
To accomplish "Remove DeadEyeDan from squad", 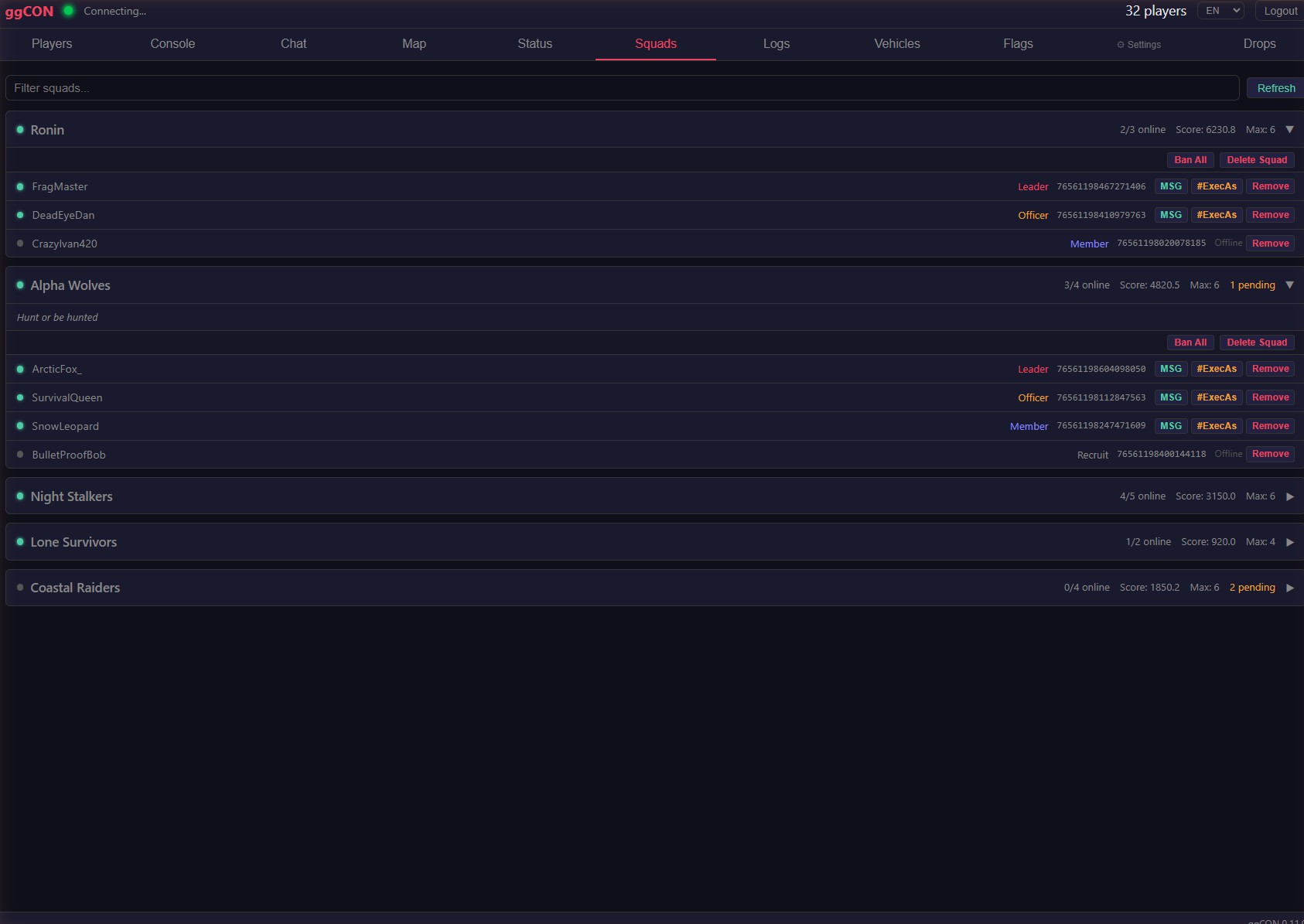I will [x=1270, y=215].
